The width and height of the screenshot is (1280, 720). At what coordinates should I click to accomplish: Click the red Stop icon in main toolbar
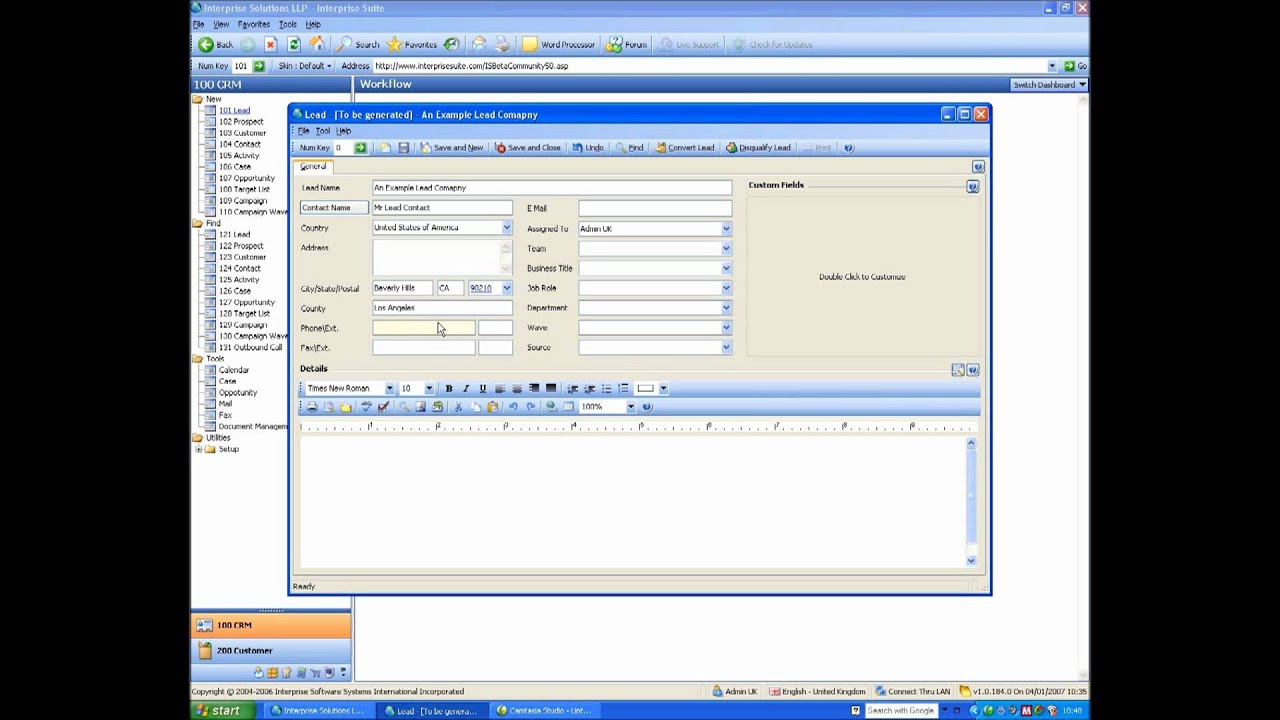coord(270,44)
